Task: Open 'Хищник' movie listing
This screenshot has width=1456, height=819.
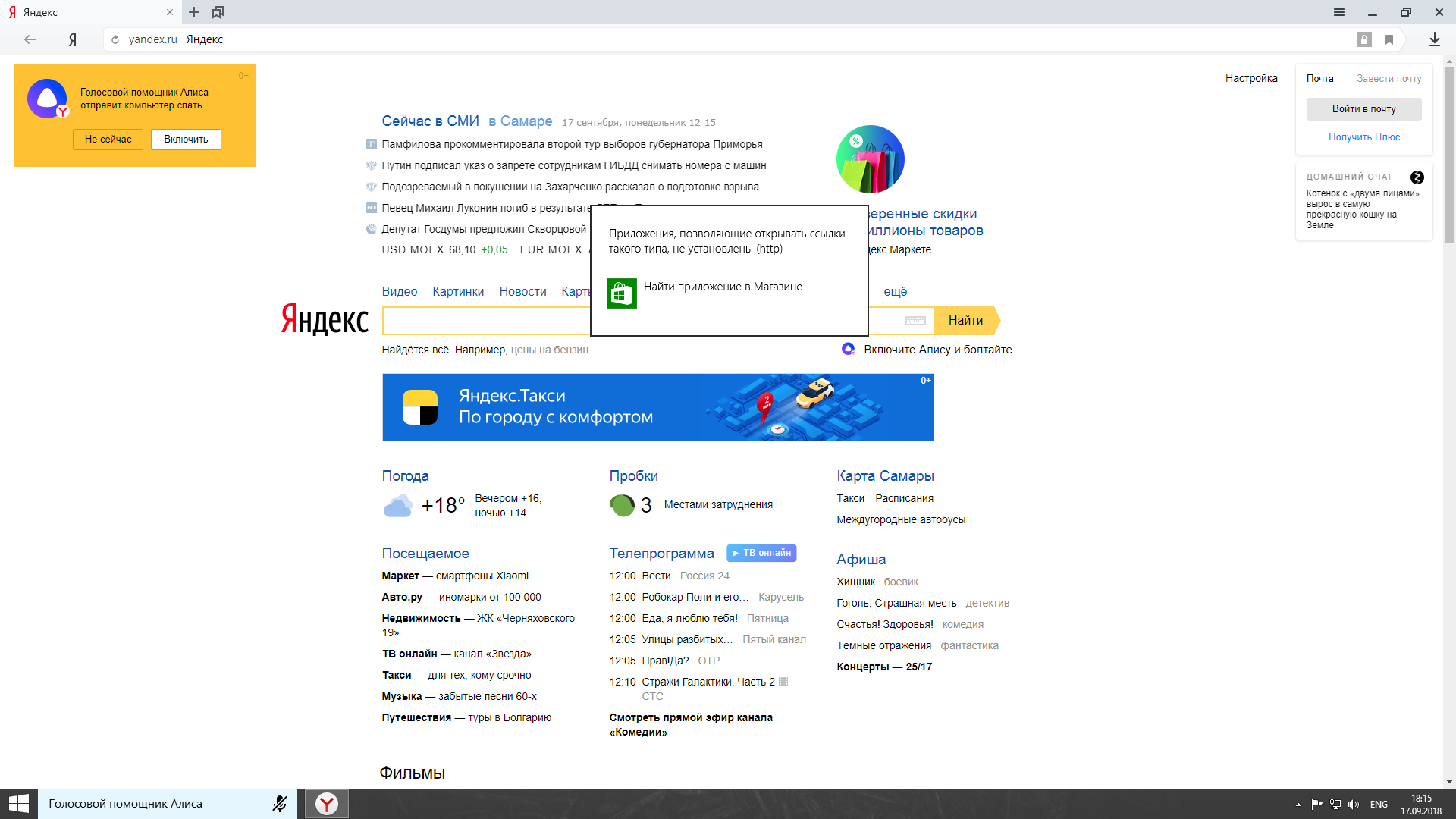Action: point(855,582)
